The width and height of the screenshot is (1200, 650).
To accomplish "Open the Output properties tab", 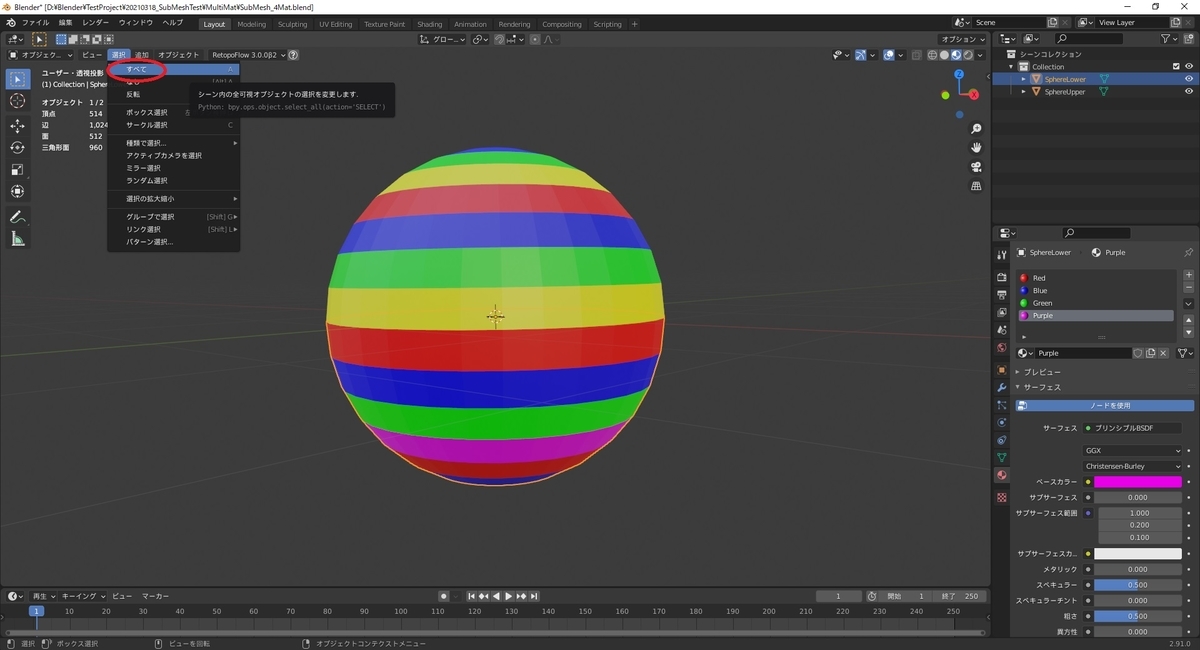I will pyautogui.click(x=1002, y=295).
